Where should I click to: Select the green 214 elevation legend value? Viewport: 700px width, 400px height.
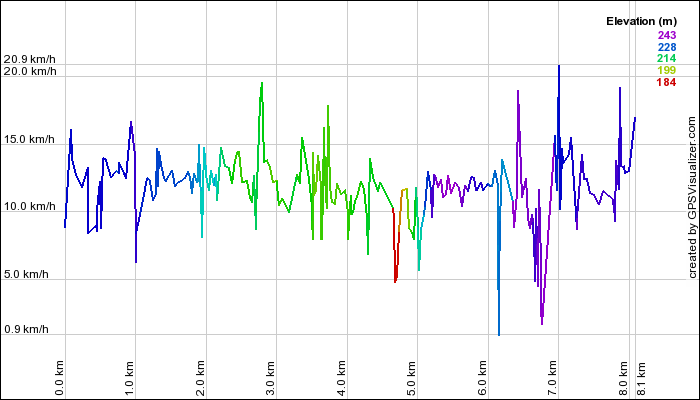click(x=667, y=58)
